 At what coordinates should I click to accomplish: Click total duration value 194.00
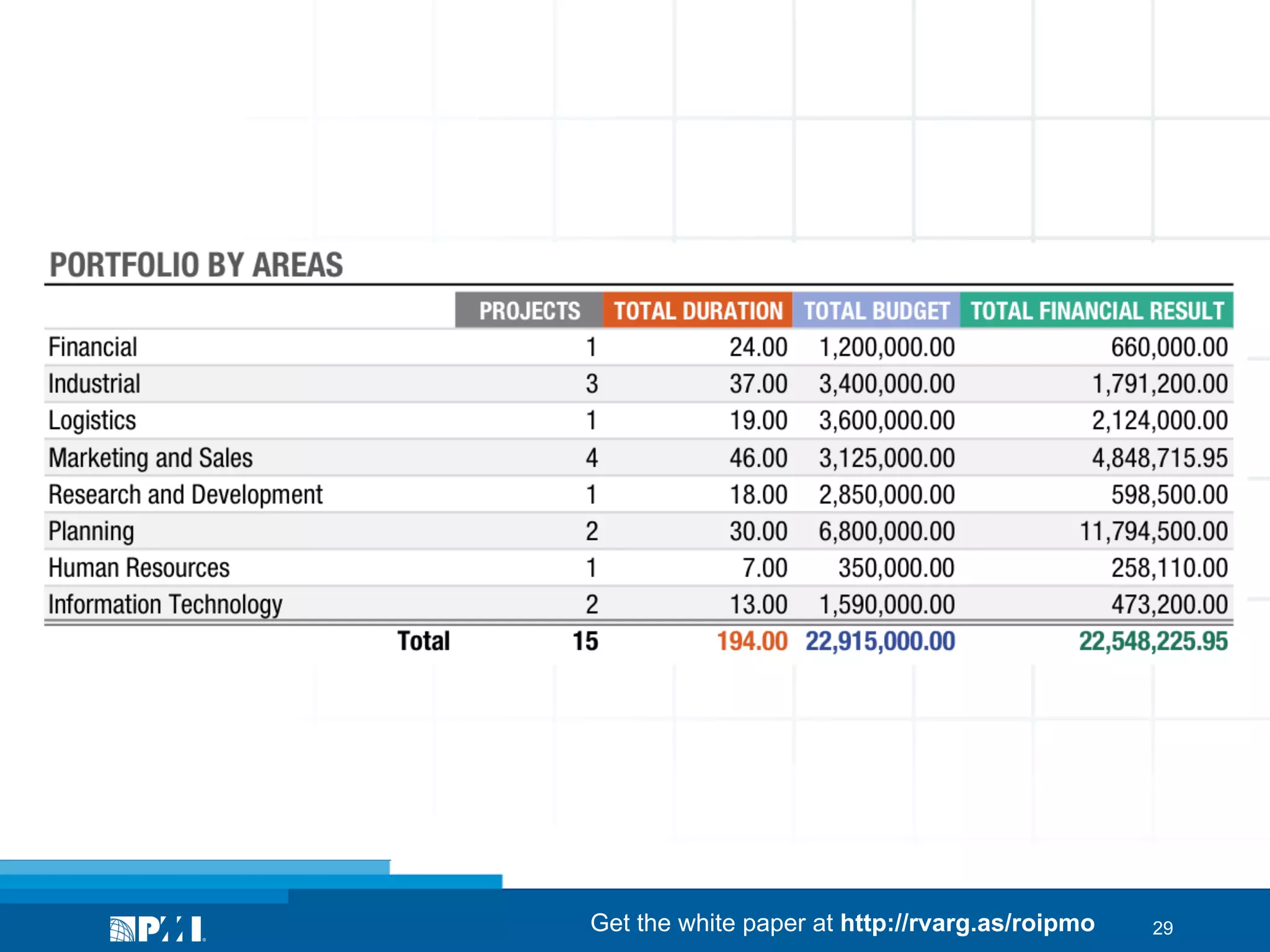click(752, 641)
